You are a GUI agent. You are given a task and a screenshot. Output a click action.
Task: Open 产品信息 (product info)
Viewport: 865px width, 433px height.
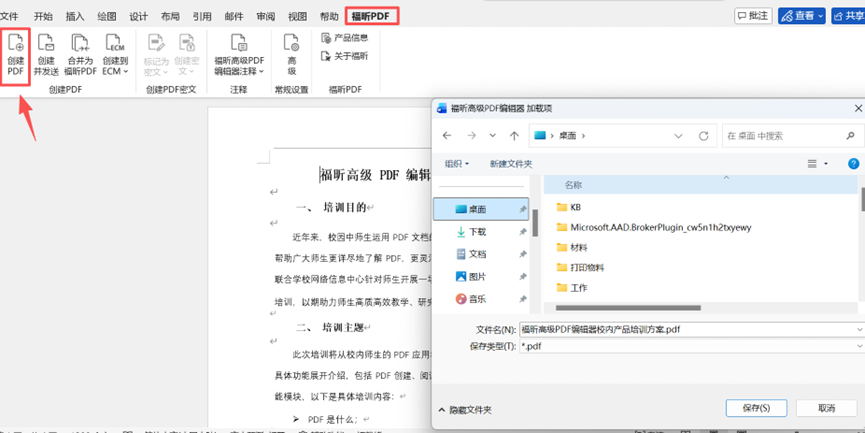point(344,38)
